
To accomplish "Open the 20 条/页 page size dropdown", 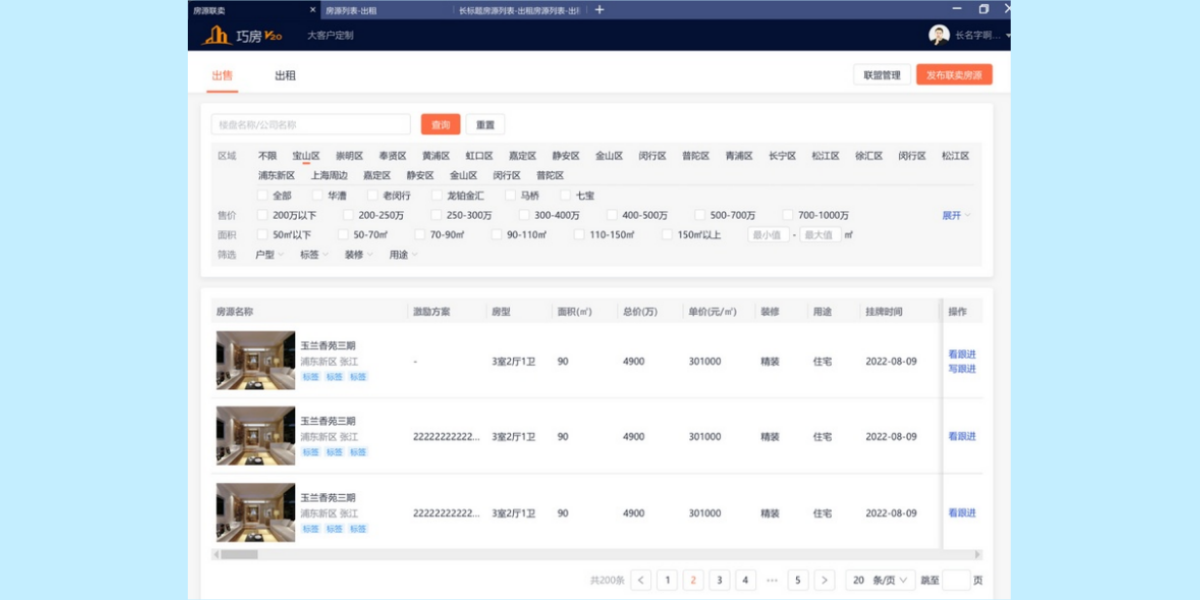I will tap(880, 580).
